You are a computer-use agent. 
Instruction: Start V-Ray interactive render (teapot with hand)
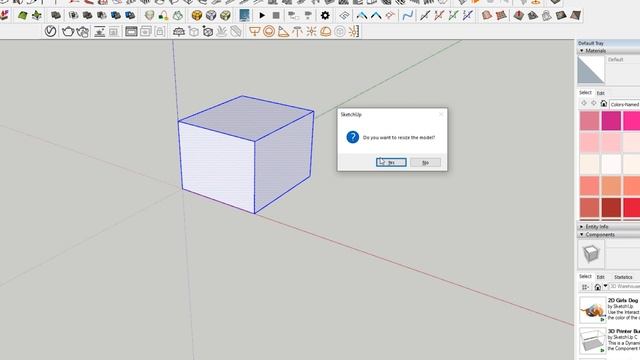pyautogui.click(x=82, y=31)
